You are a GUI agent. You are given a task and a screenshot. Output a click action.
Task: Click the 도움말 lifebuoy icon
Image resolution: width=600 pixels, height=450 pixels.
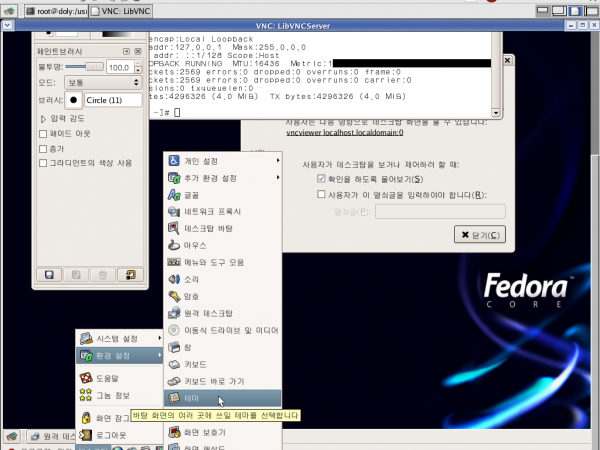click(x=86, y=378)
